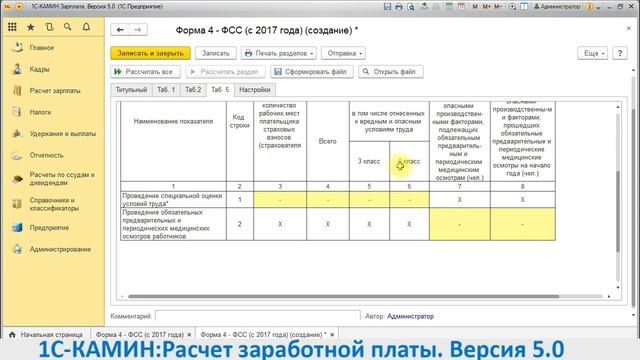The width and height of the screenshot is (640, 360).
Task: Click the zoom magnifier icon in title bar
Action: (x=513, y=7)
